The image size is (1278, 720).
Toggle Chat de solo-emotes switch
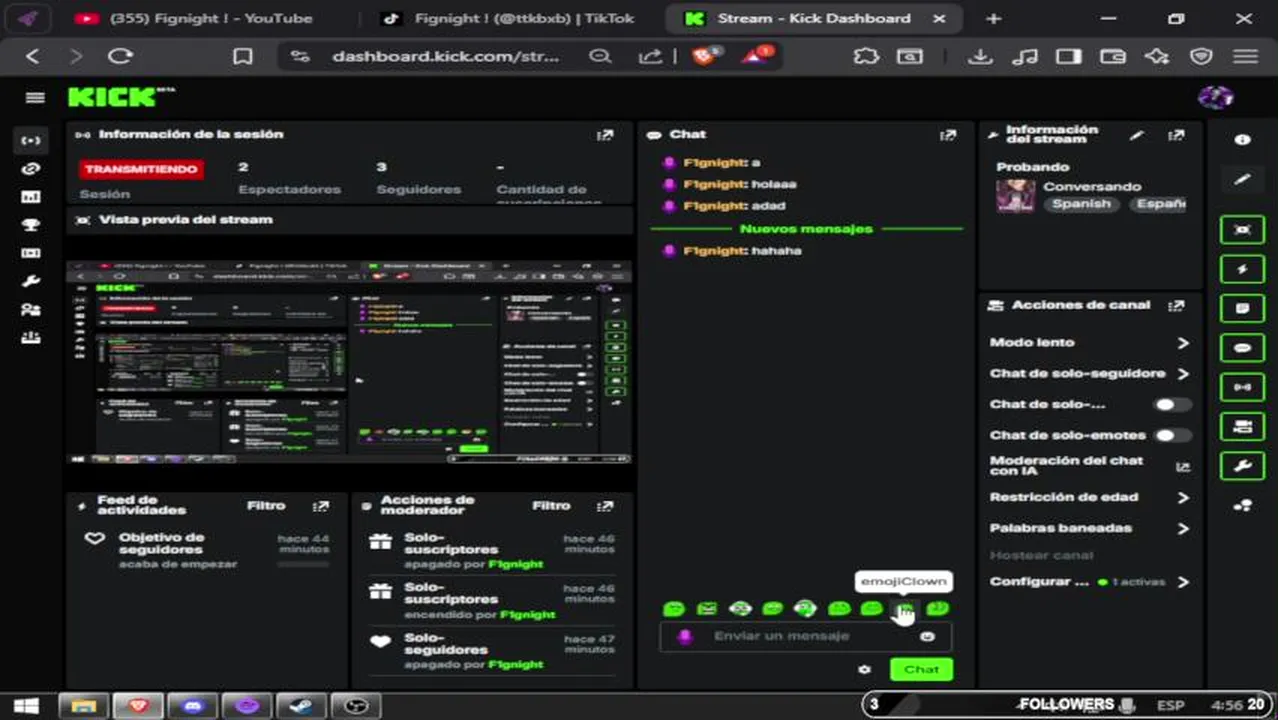coord(1172,436)
